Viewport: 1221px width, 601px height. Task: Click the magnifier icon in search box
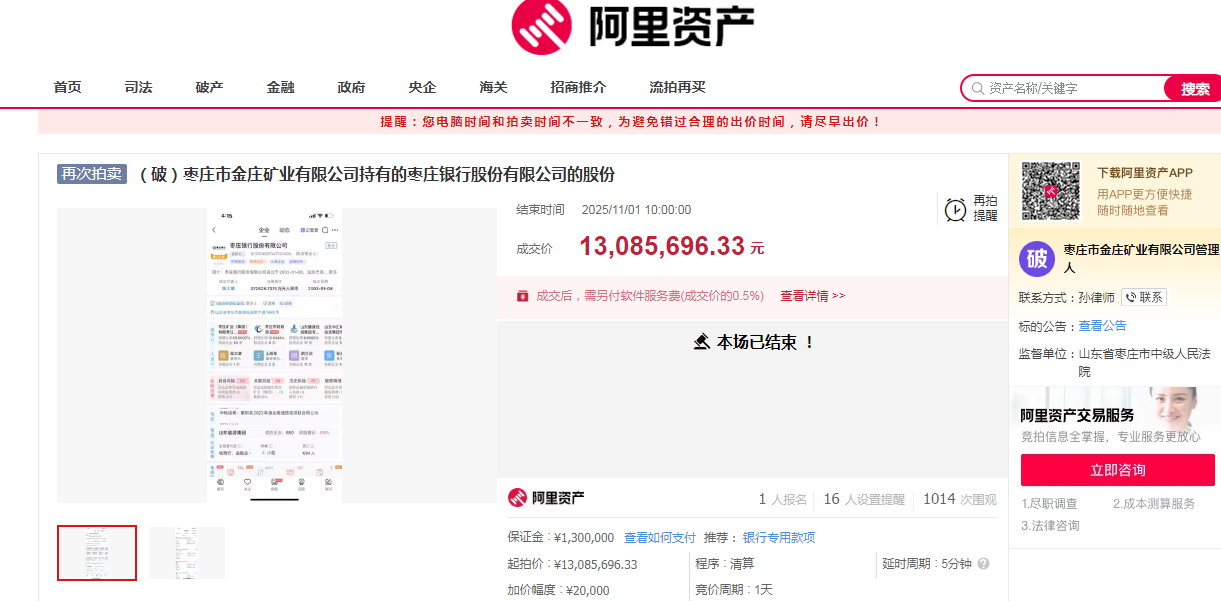click(976, 88)
